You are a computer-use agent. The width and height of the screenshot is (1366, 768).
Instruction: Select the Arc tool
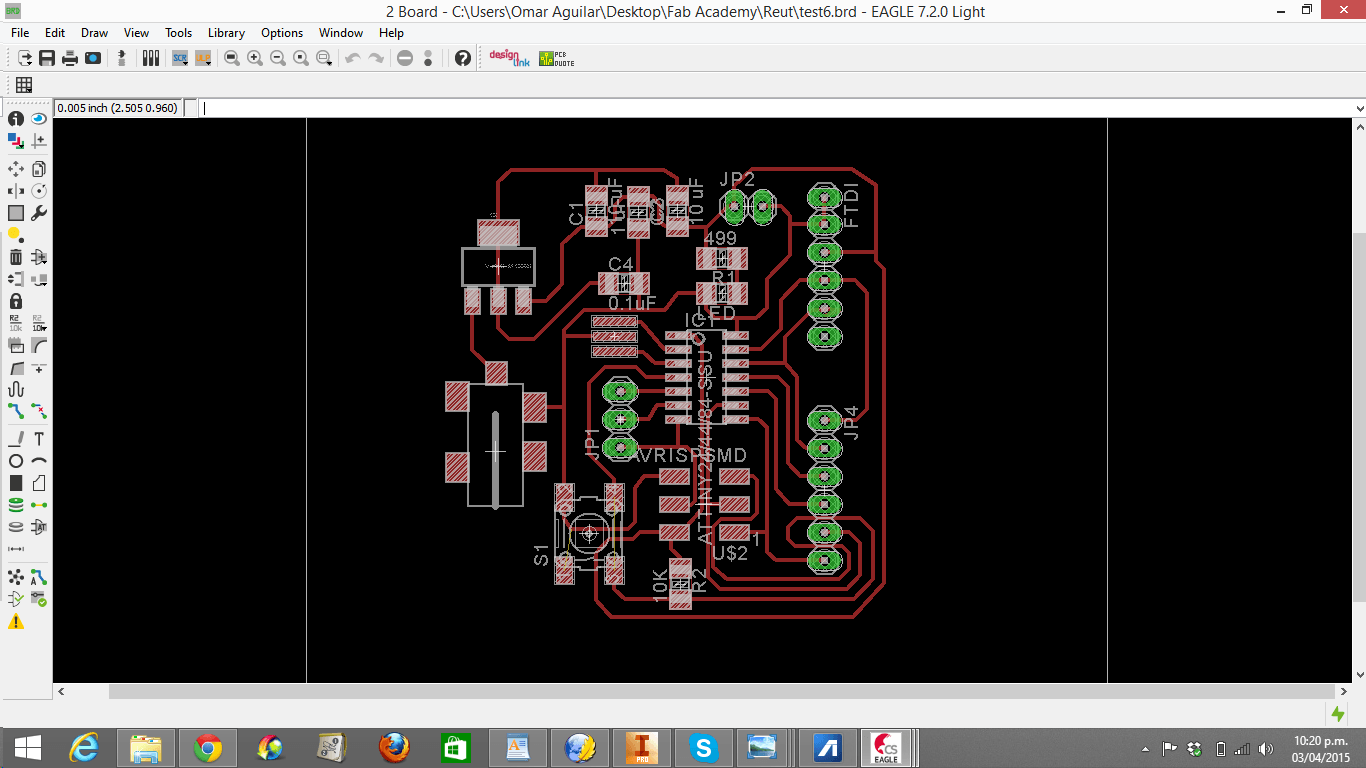point(39,461)
